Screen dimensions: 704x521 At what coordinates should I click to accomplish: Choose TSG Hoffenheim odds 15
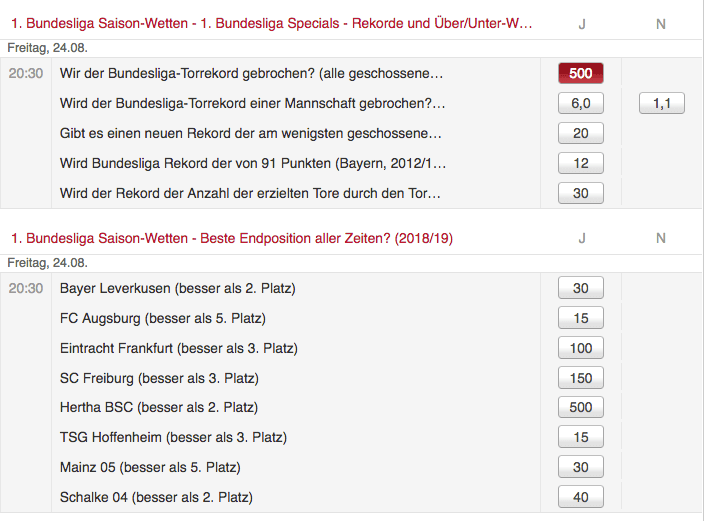581,437
